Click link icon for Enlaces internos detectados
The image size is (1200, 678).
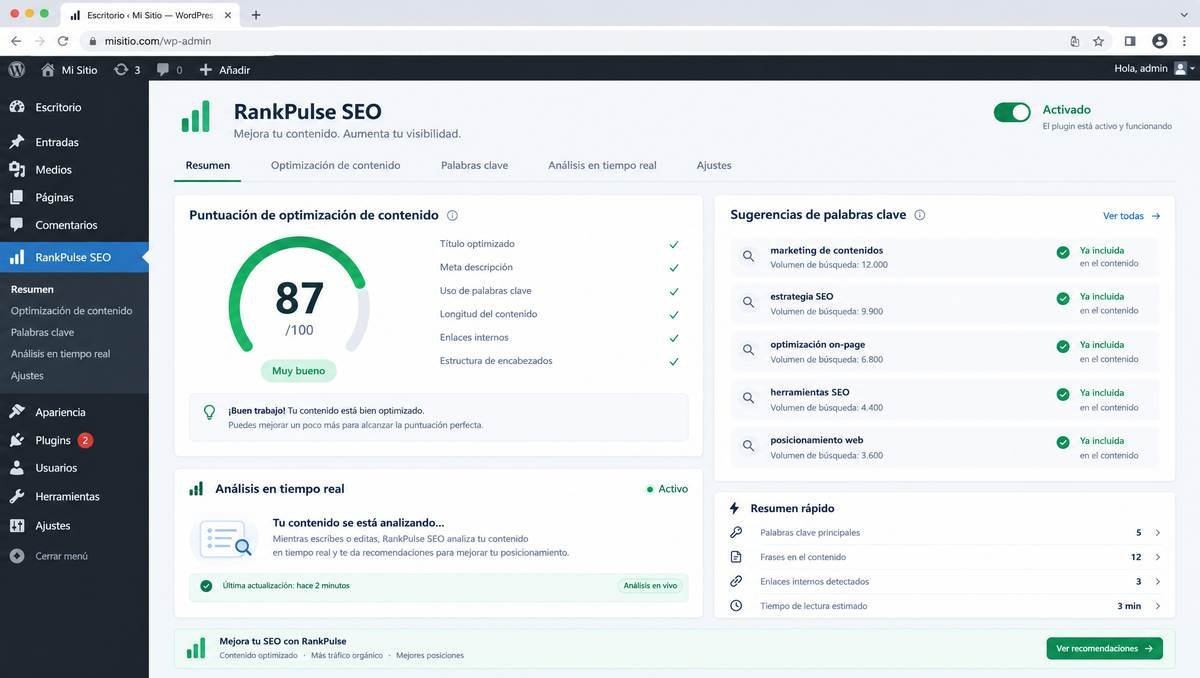point(736,581)
